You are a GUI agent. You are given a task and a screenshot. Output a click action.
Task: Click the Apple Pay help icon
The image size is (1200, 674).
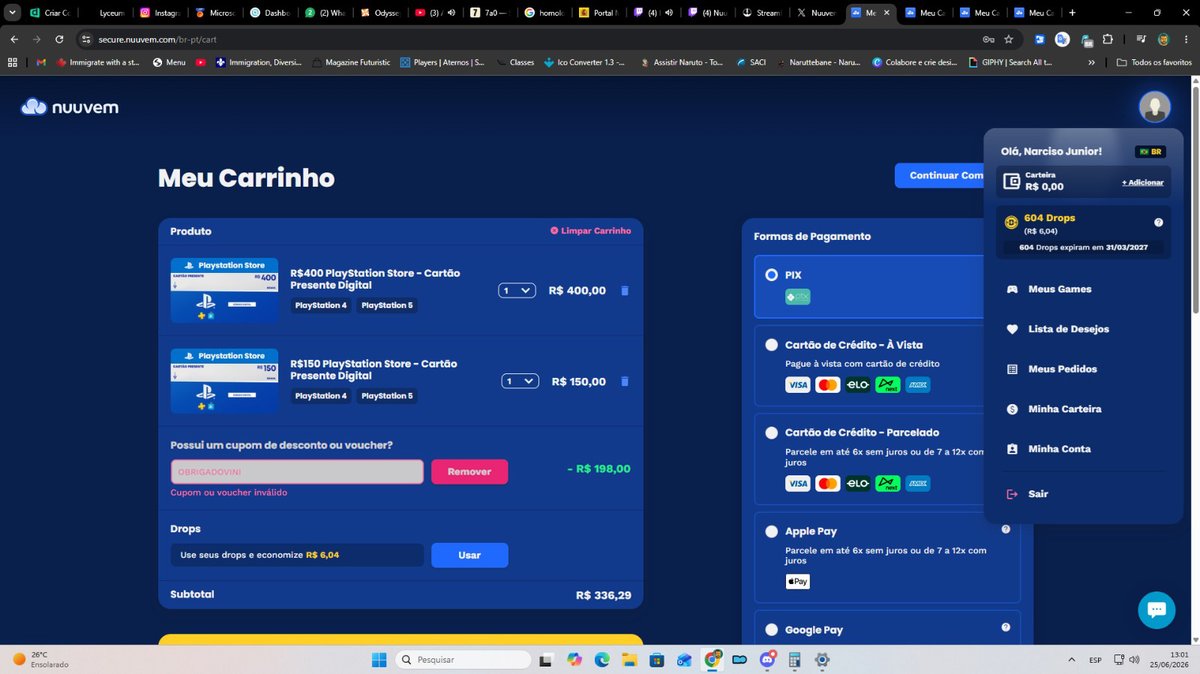[x=1005, y=530]
